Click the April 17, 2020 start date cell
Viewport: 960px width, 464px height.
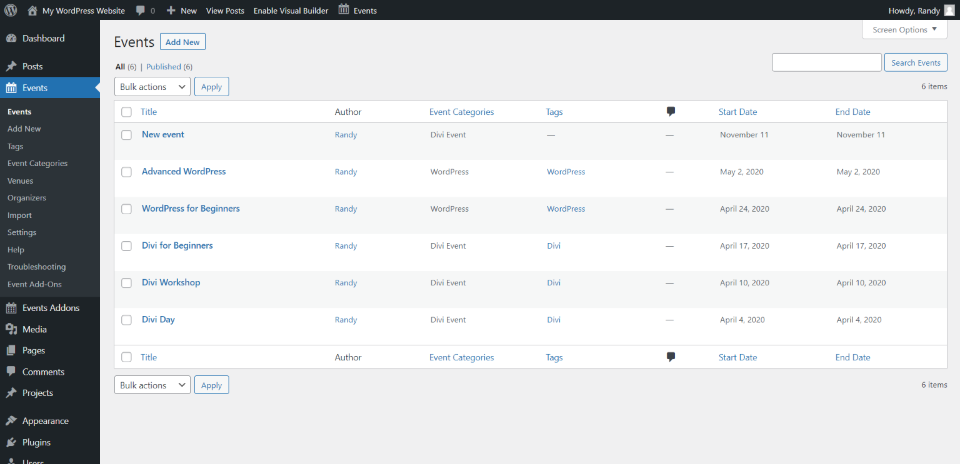click(744, 246)
